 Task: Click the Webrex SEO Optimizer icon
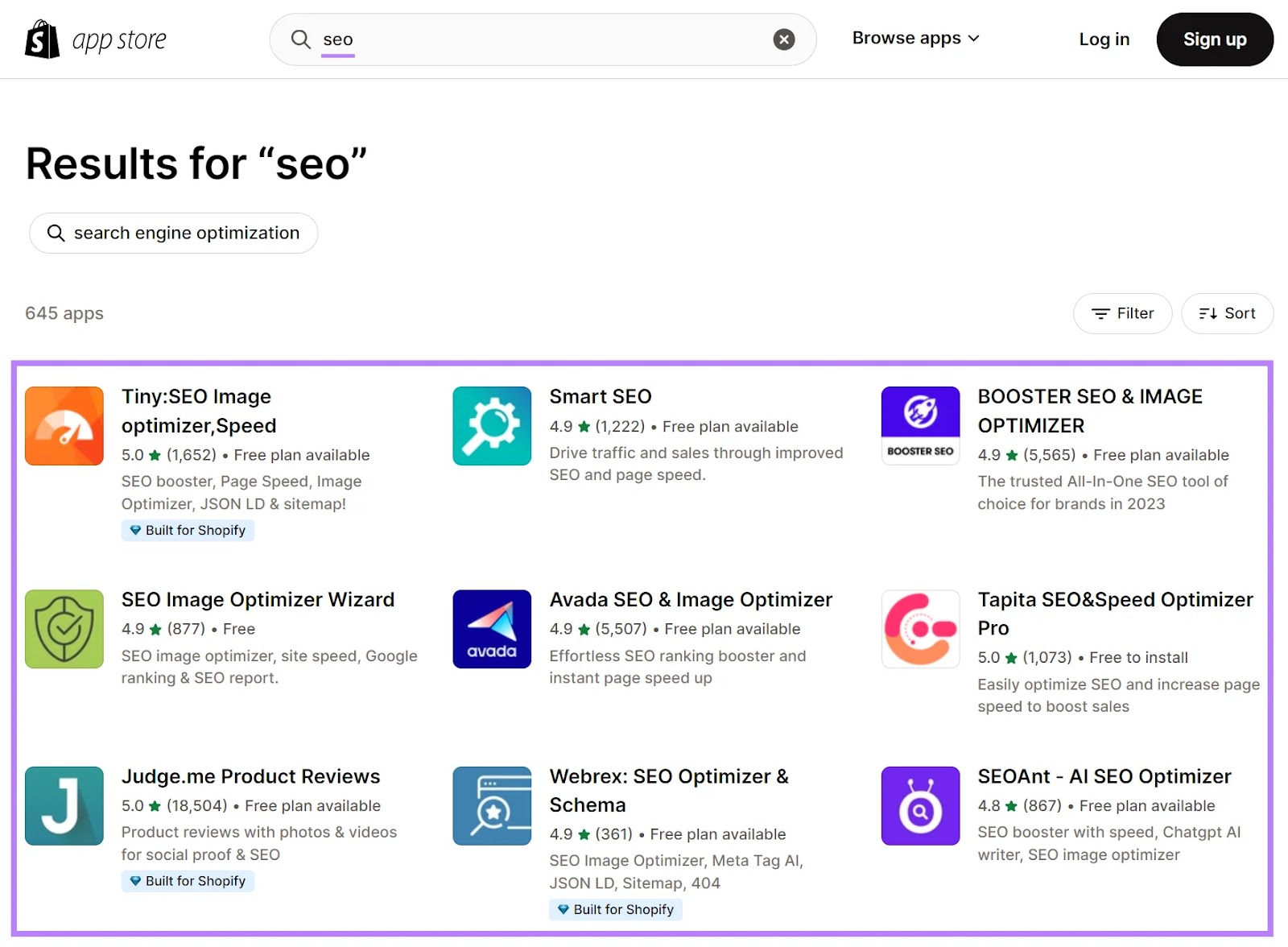(x=492, y=806)
